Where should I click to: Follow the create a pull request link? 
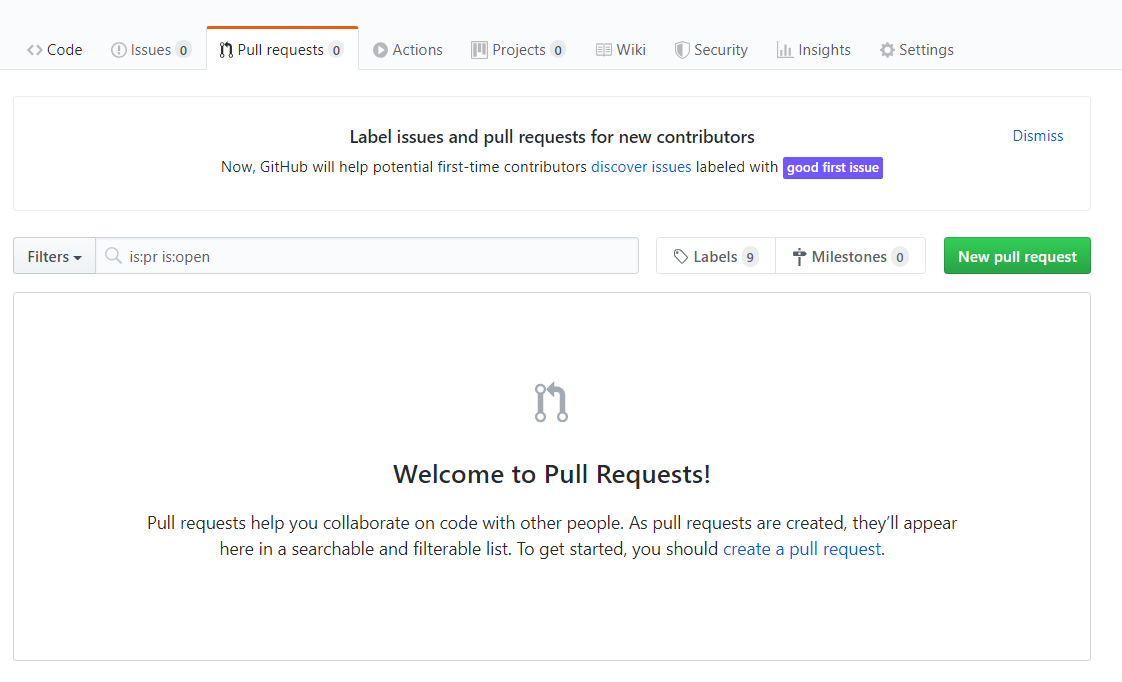click(x=802, y=549)
